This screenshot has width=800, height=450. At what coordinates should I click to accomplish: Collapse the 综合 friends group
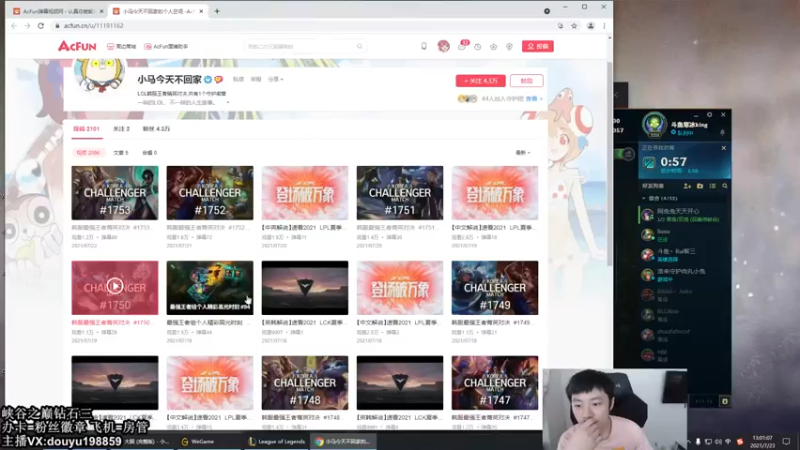pyautogui.click(x=643, y=198)
